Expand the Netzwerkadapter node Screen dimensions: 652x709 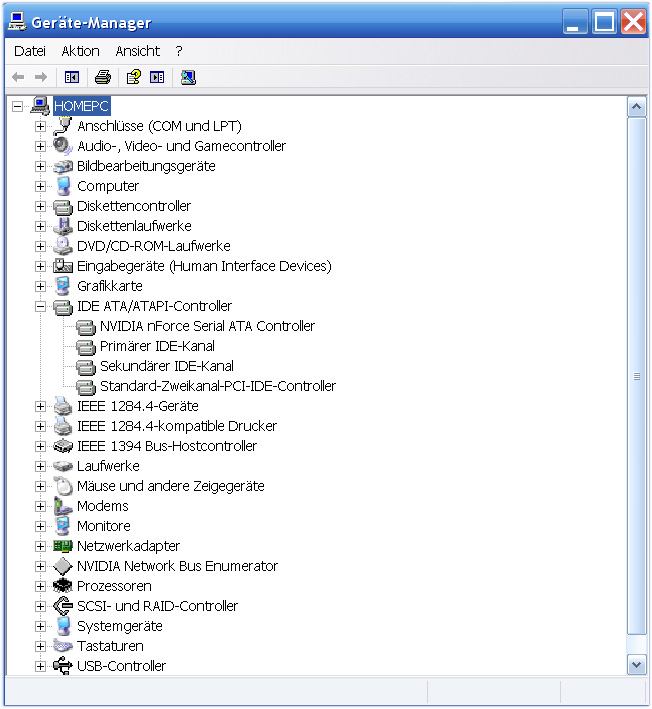tap(40, 547)
